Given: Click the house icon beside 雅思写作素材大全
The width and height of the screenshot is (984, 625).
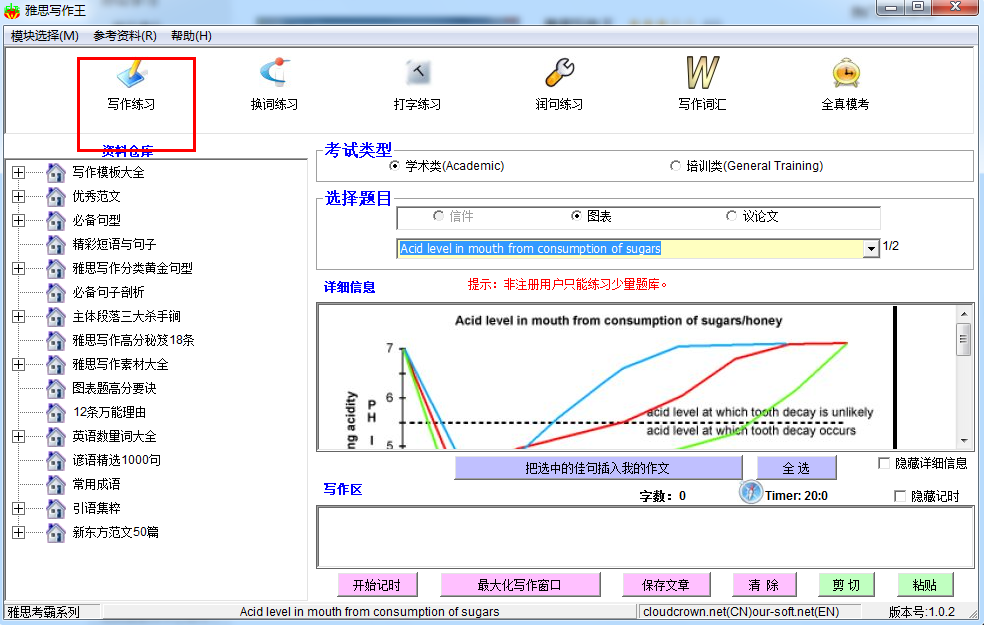Looking at the screenshot, I should tap(56, 364).
